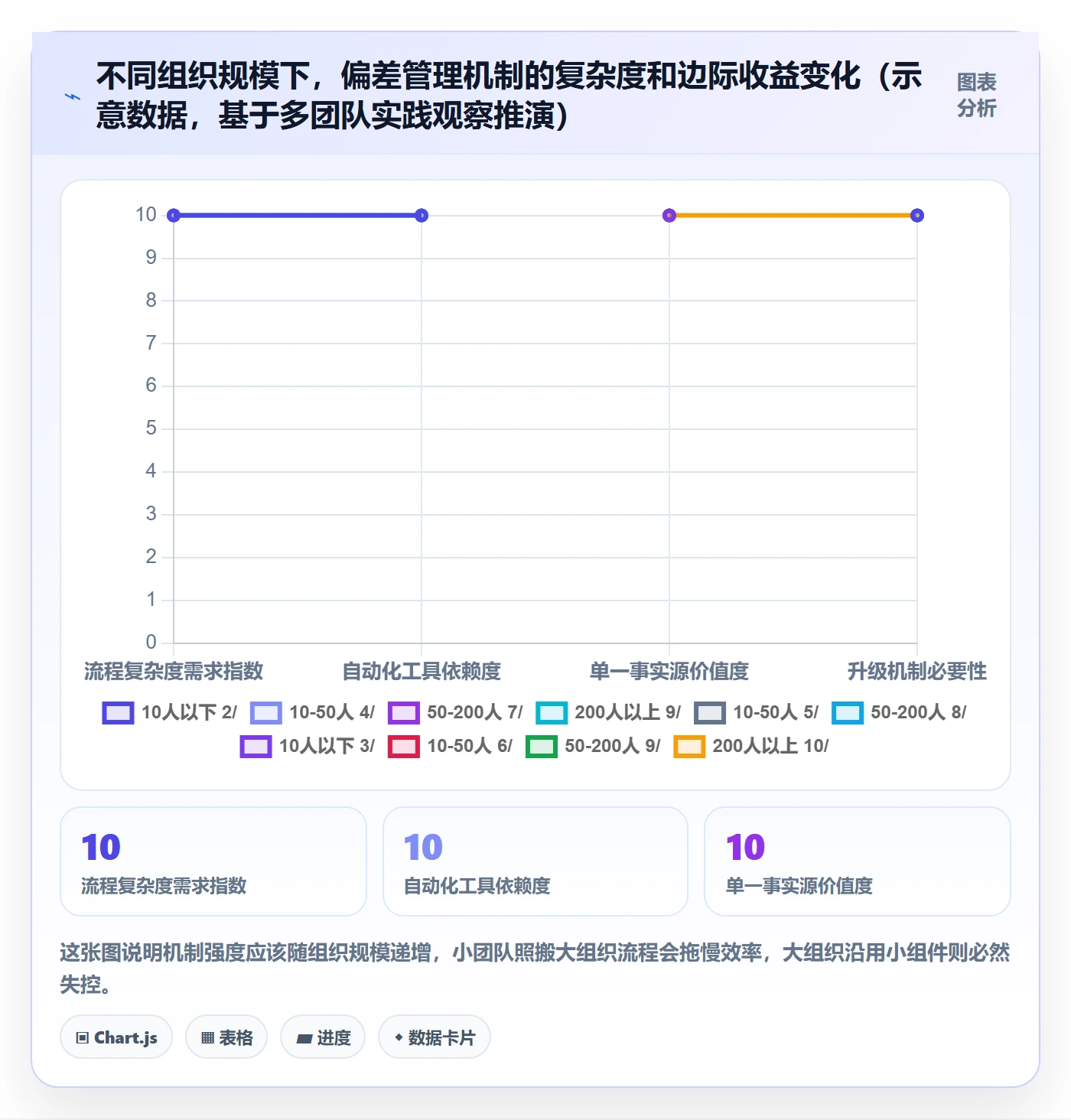
Task: Click the data point above 自动化工具依赖度
Action: point(422,216)
